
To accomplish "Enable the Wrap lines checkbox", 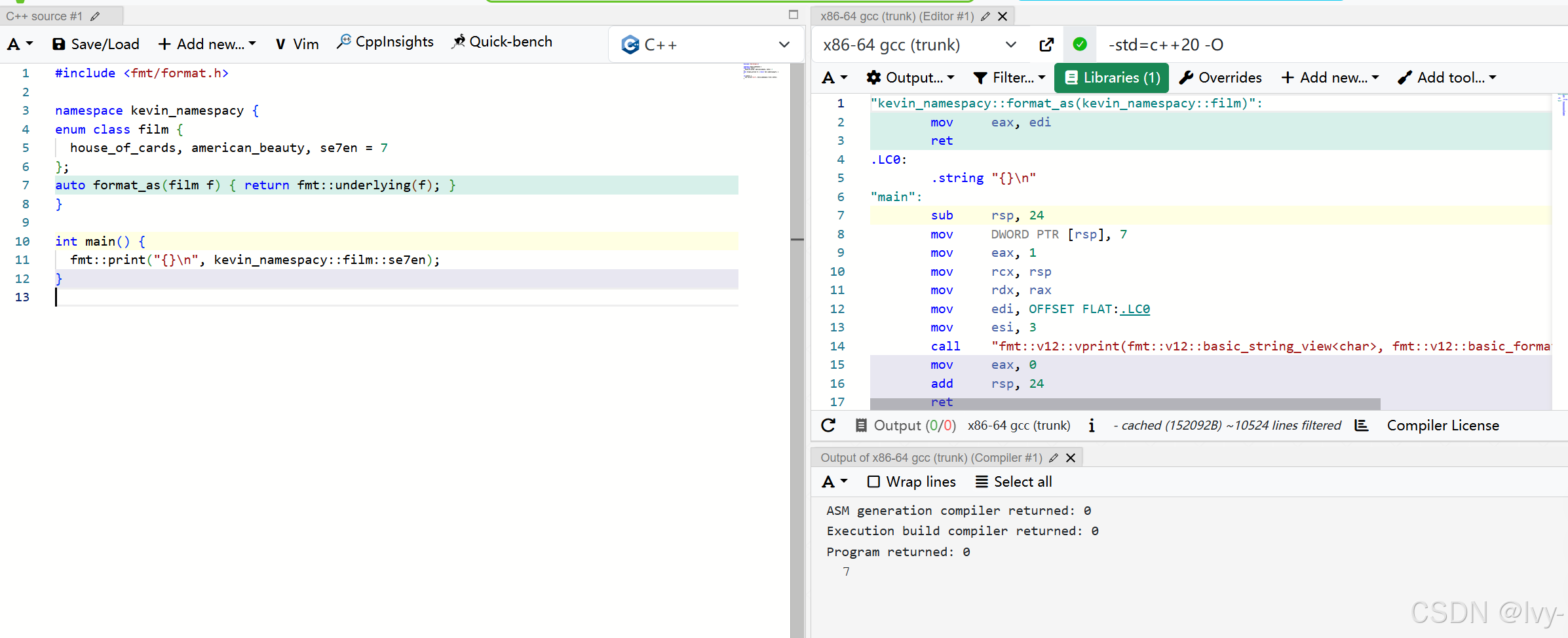I will point(873,482).
